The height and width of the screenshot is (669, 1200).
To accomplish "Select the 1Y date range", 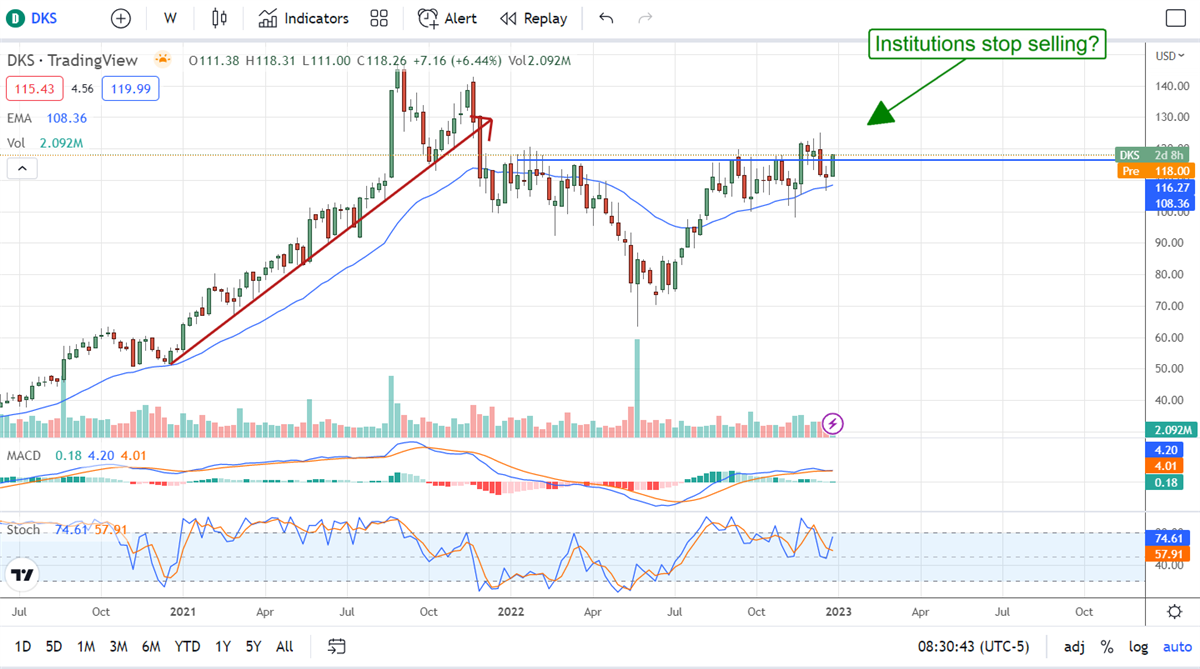I will pyautogui.click(x=223, y=646).
